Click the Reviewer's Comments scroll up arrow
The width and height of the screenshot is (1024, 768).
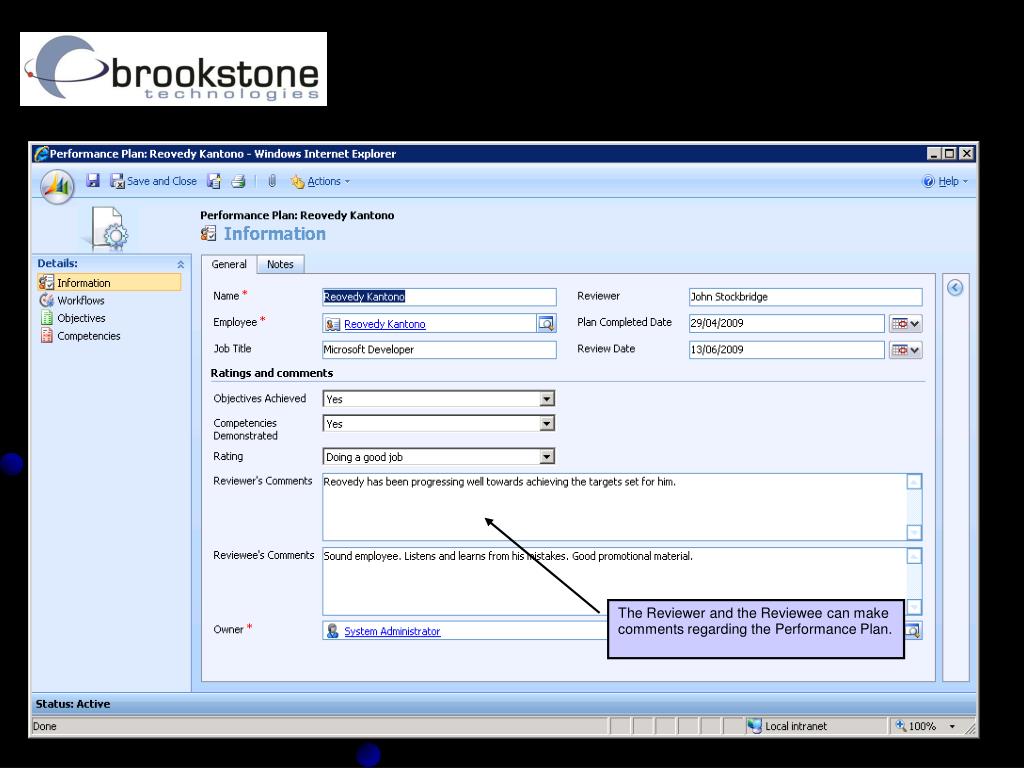pyautogui.click(x=914, y=482)
